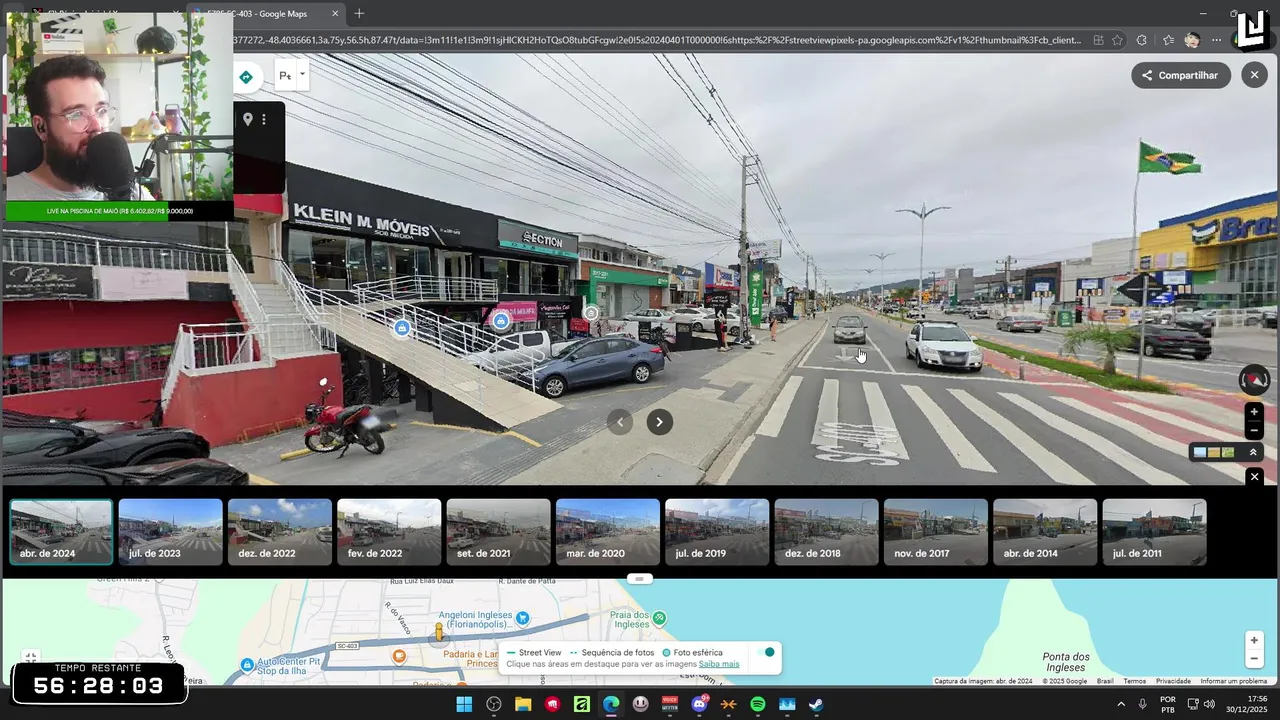This screenshot has height=720, width=1280.
Task: Click the blue marker by the Bella Mulher storefront
Action: 501,321
